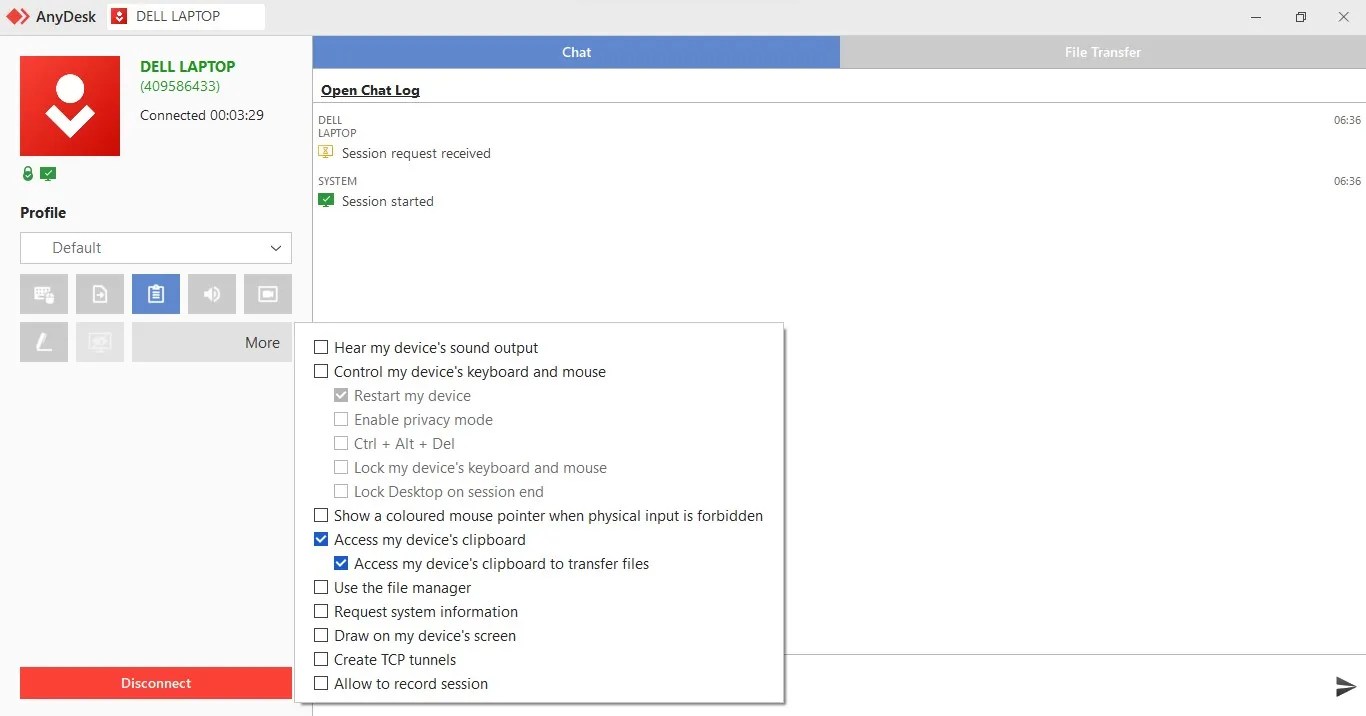1366x716 pixels.
Task: Check the Restart my device option
Action: pyautogui.click(x=341, y=395)
